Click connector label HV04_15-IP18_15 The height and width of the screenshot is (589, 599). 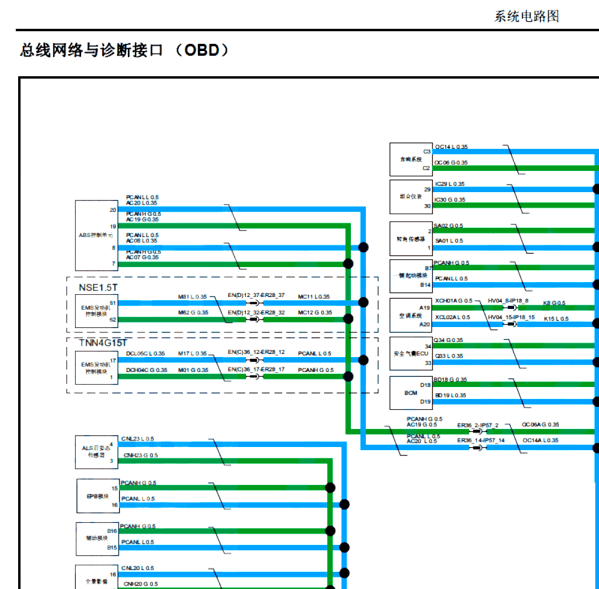tap(511, 317)
